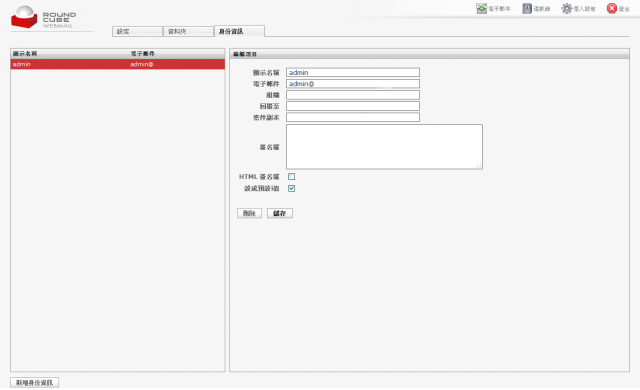This screenshot has height=390, width=640.
Task: Click into the Organization (組織) input field
Action: click(x=353, y=95)
